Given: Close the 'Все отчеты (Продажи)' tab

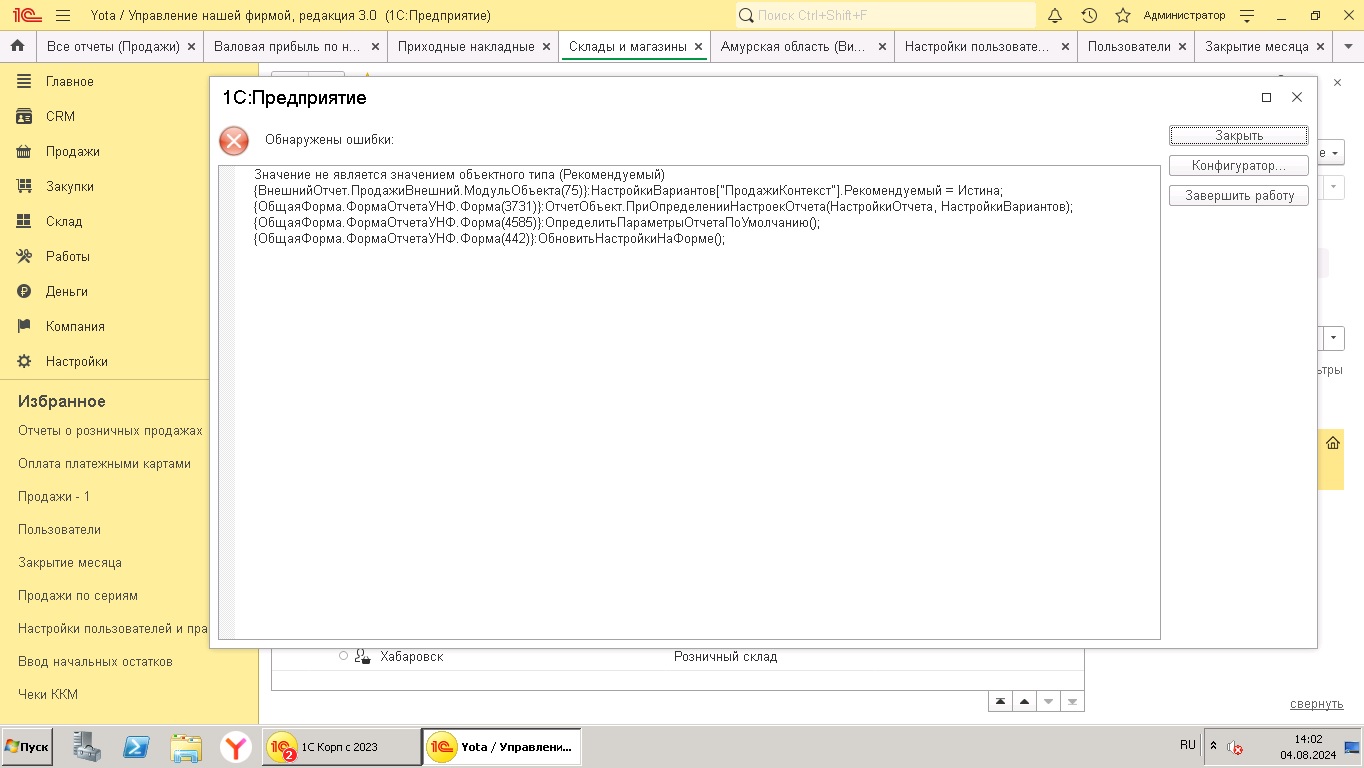Looking at the screenshot, I should (x=191, y=47).
